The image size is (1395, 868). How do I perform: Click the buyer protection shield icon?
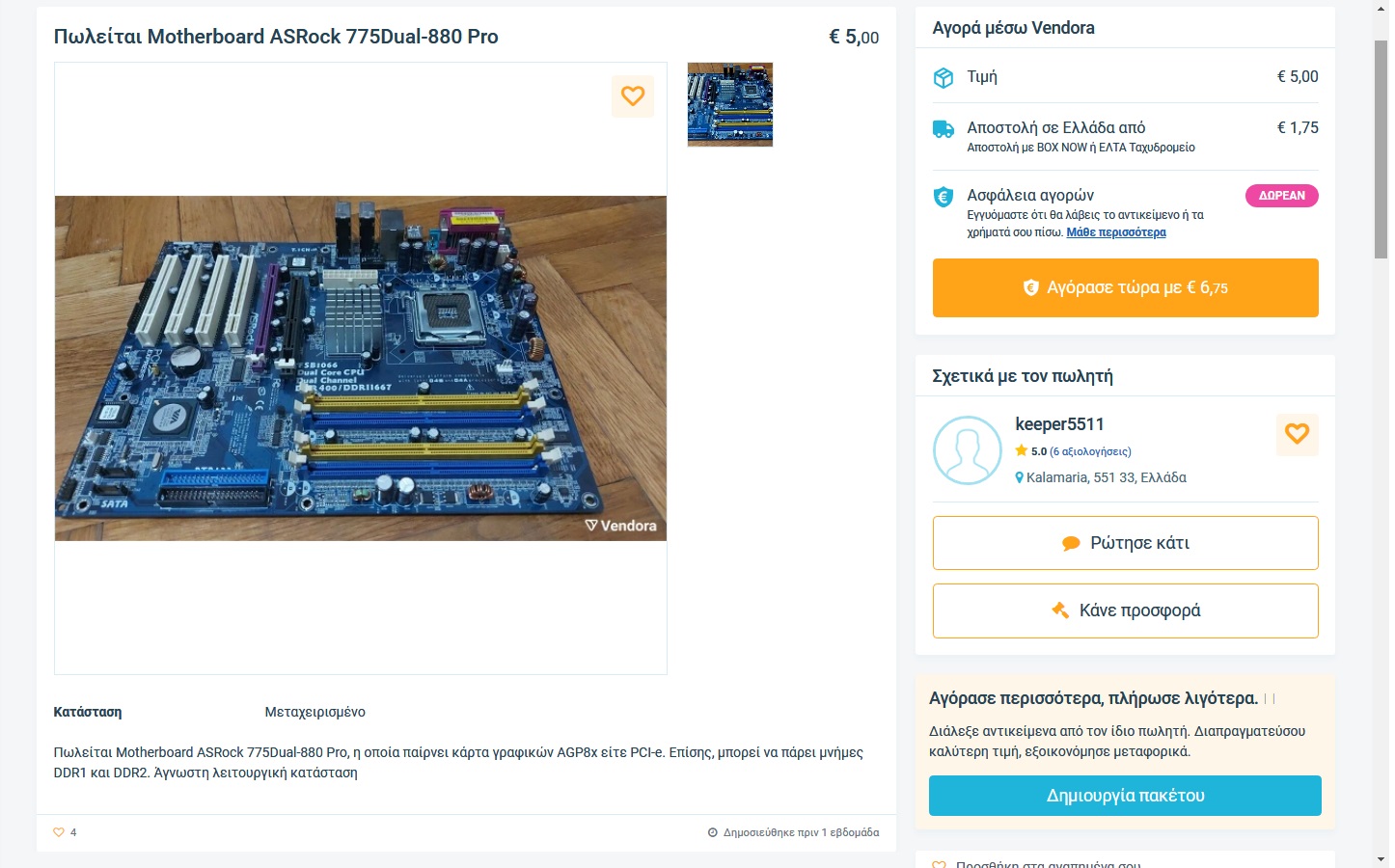click(944, 197)
